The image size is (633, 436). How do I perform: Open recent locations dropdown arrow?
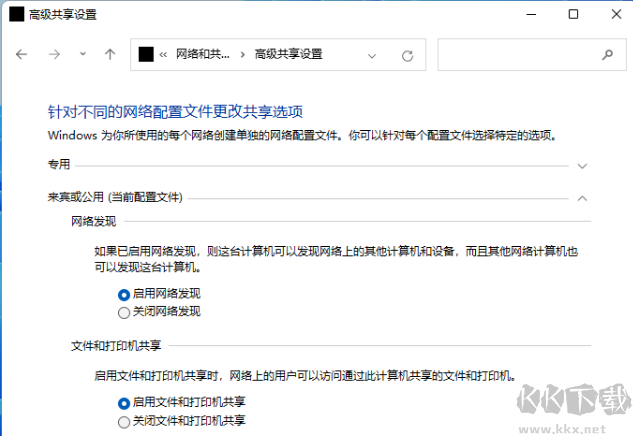point(83,54)
